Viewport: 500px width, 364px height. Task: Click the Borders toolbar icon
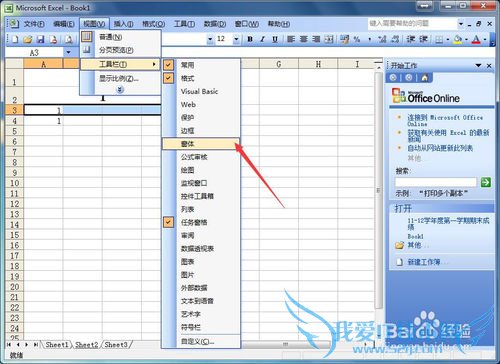(x=439, y=40)
